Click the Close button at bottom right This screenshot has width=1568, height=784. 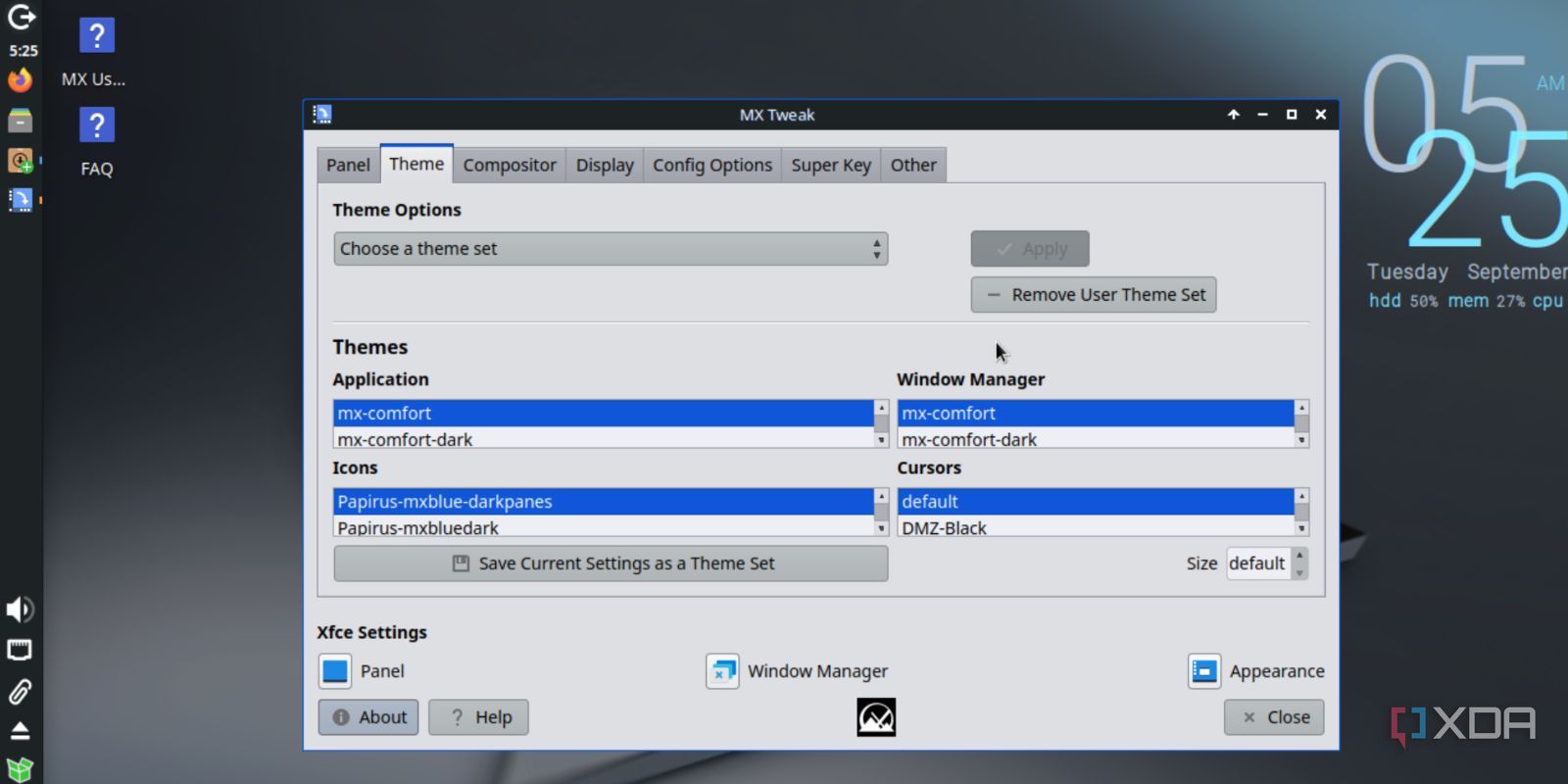point(1274,717)
